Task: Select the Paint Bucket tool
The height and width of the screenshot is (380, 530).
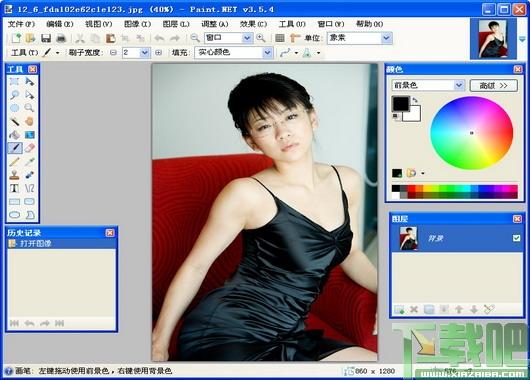Action: coord(14,135)
